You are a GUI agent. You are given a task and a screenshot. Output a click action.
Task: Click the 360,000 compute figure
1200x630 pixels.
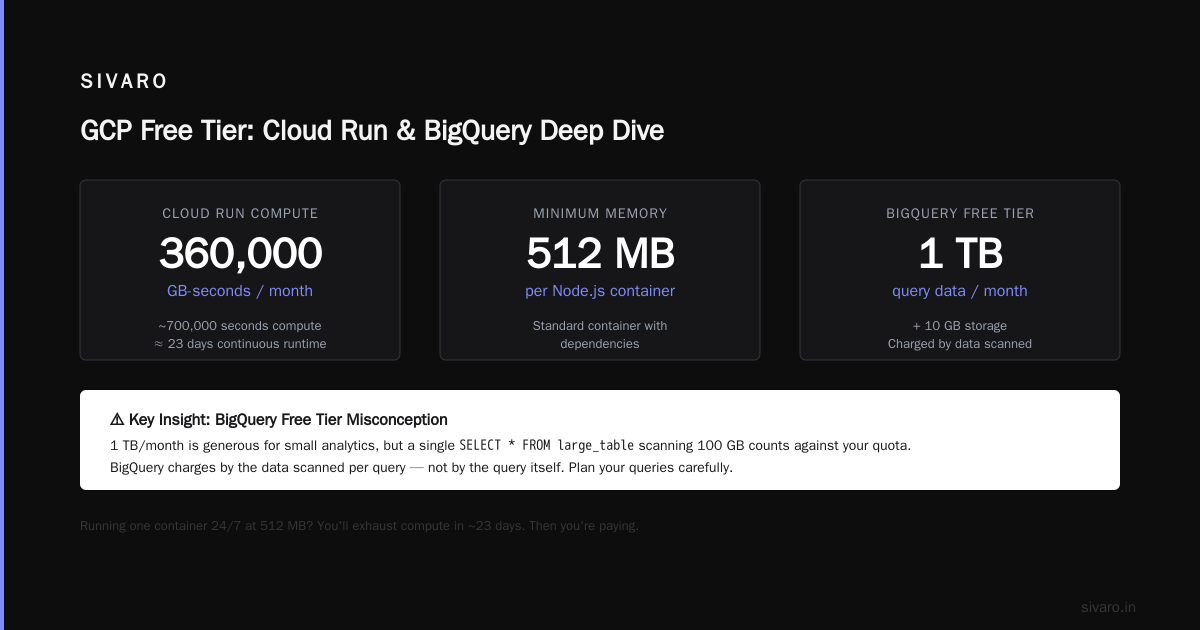click(240, 254)
